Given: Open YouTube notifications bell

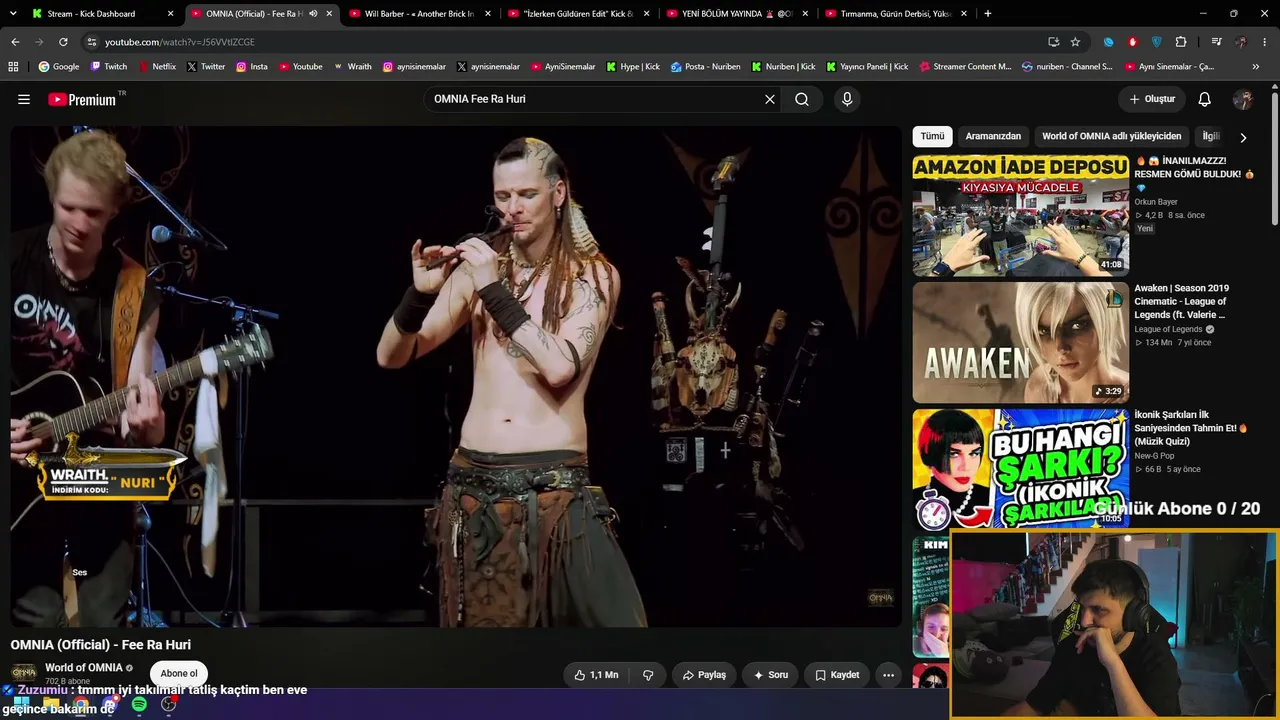Looking at the screenshot, I should tap(1205, 99).
